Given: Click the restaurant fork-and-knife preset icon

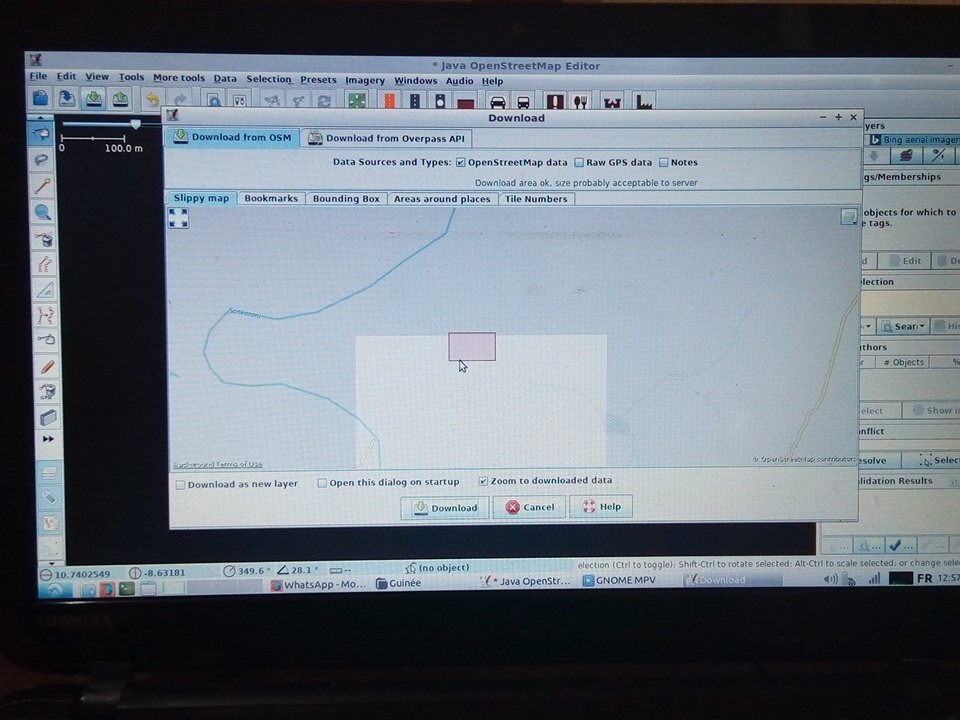Looking at the screenshot, I should (580, 102).
